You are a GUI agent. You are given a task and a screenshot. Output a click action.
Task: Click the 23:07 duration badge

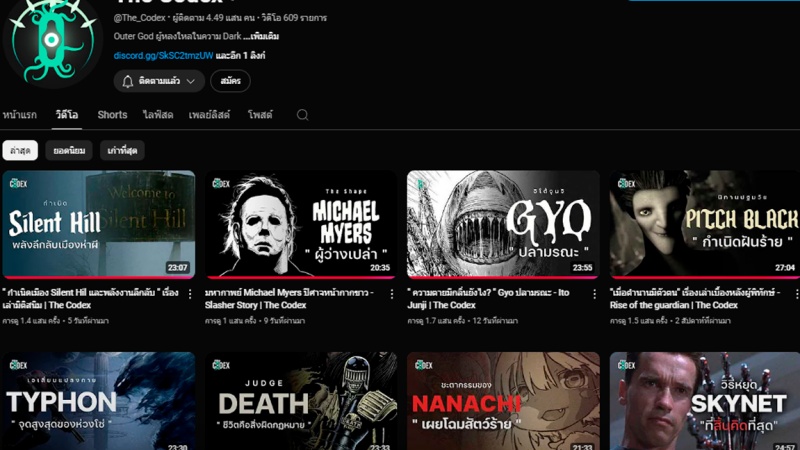(x=177, y=267)
